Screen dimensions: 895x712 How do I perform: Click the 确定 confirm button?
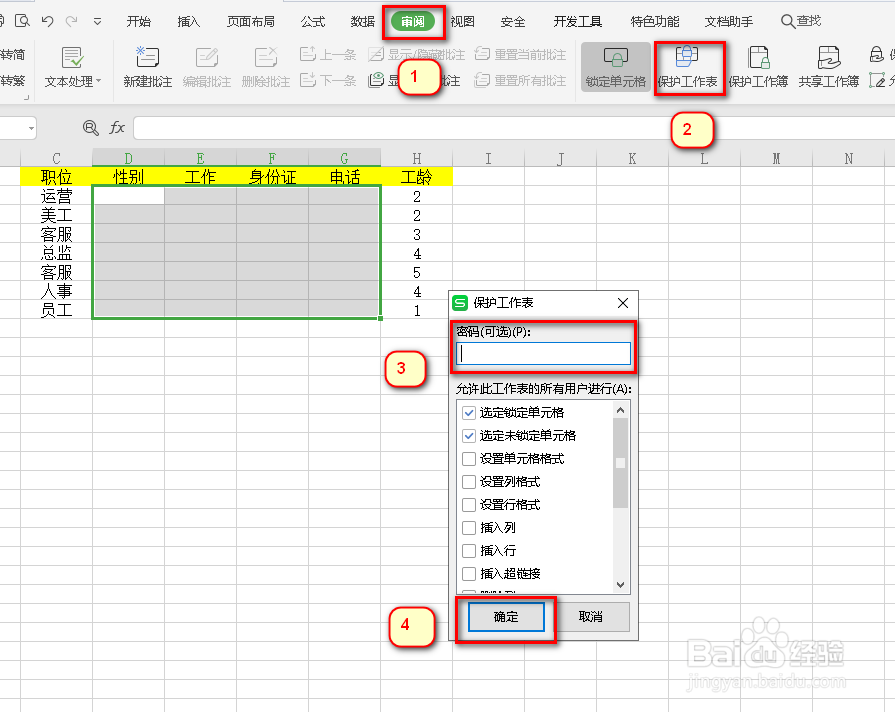505,617
